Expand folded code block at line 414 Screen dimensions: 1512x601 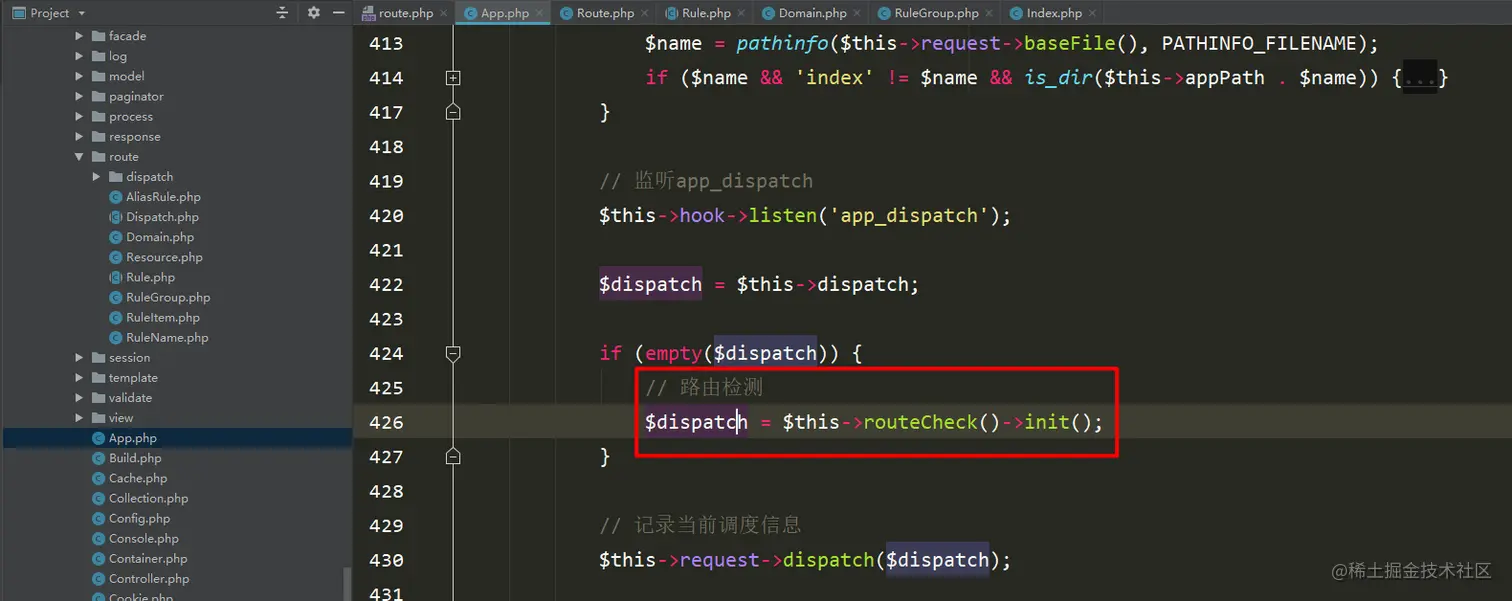(453, 77)
